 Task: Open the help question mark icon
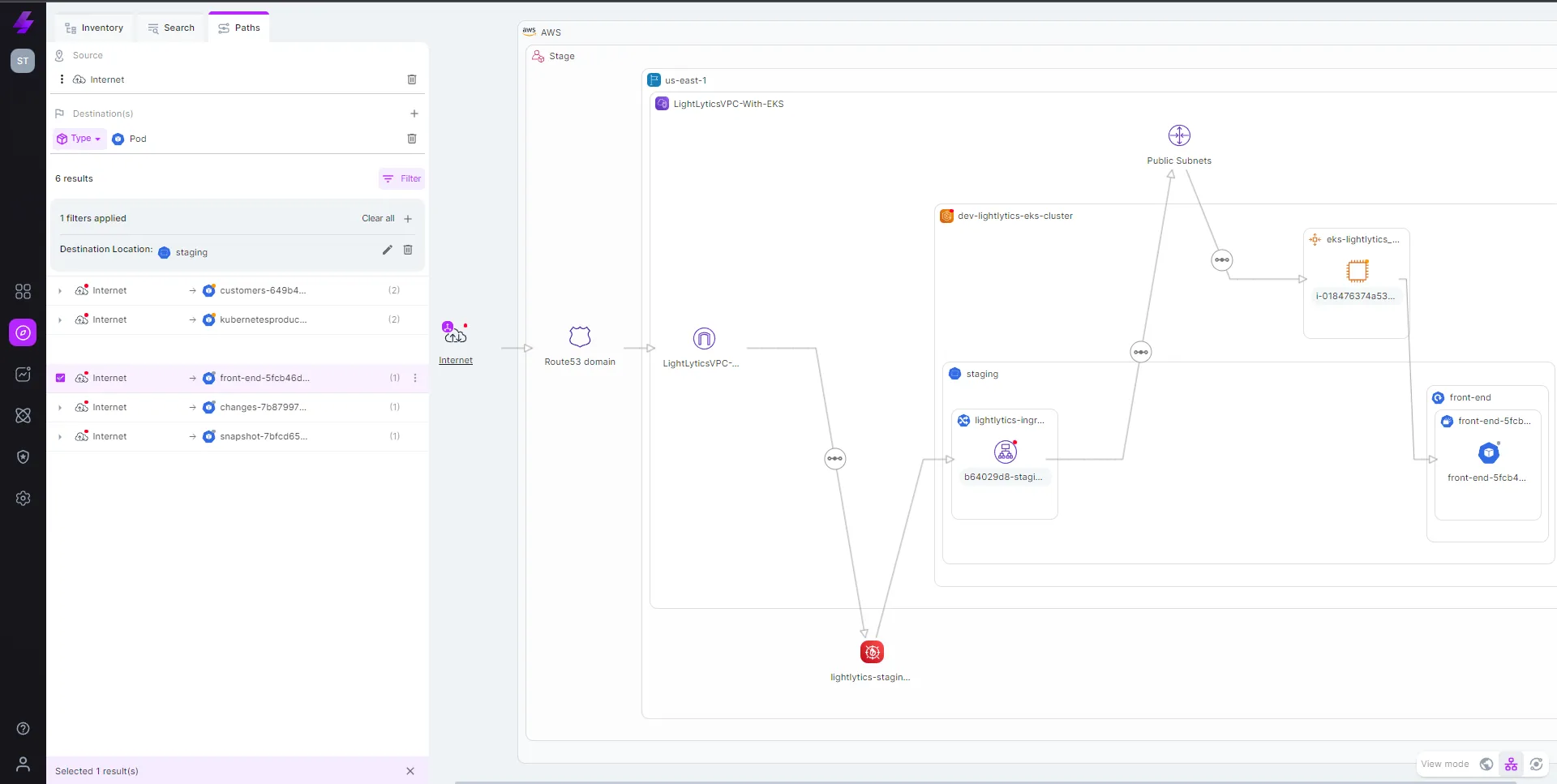click(x=23, y=728)
